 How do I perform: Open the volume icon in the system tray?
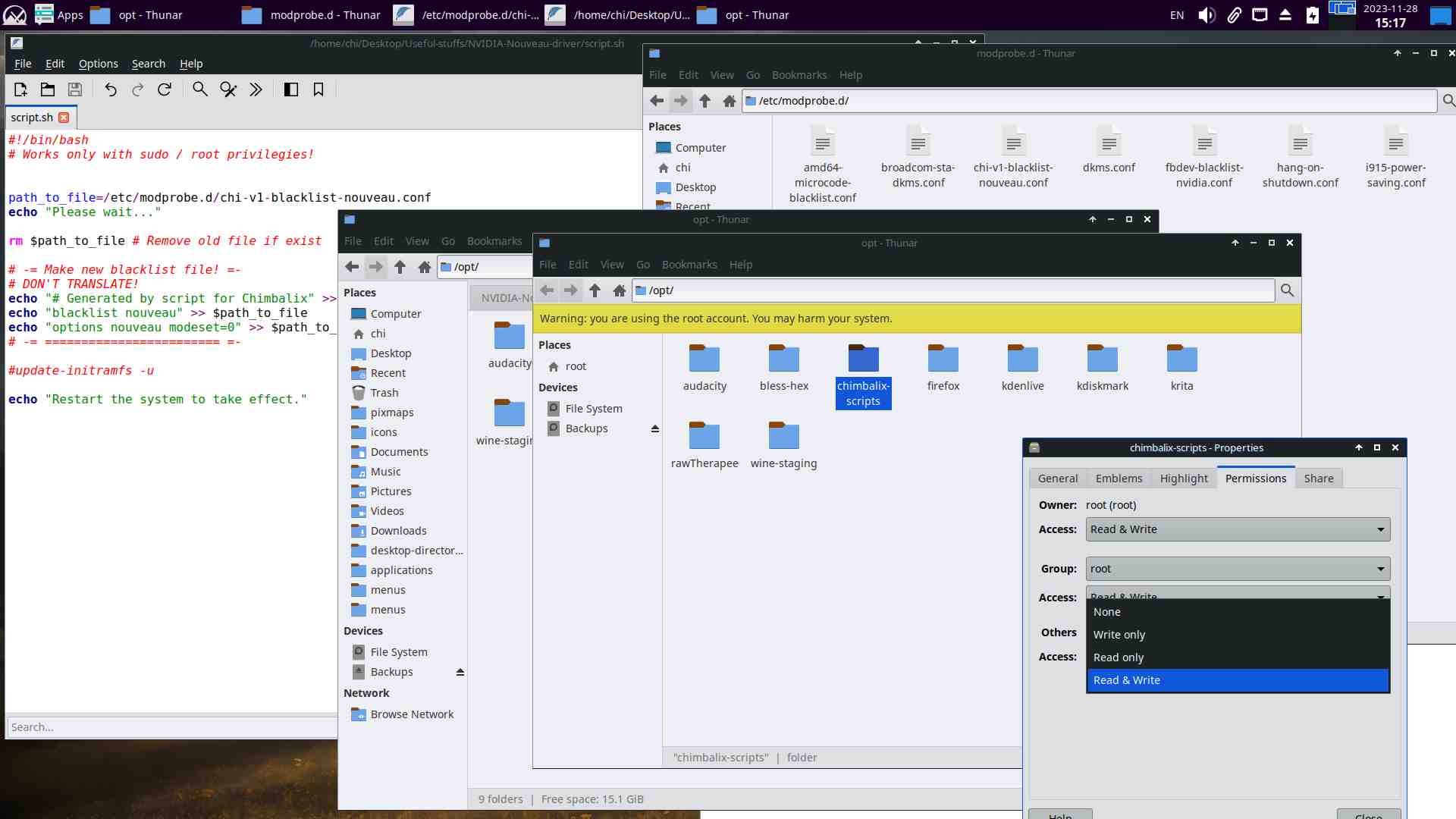(1207, 15)
